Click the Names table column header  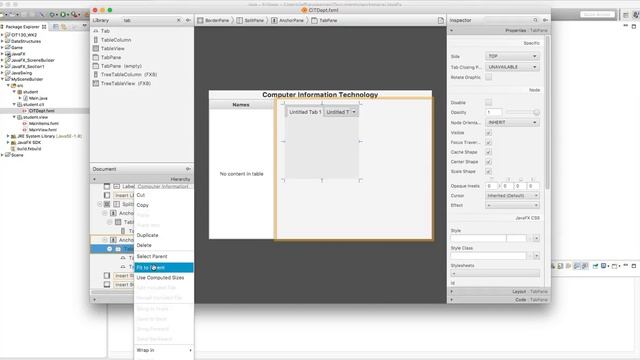pyautogui.click(x=241, y=105)
